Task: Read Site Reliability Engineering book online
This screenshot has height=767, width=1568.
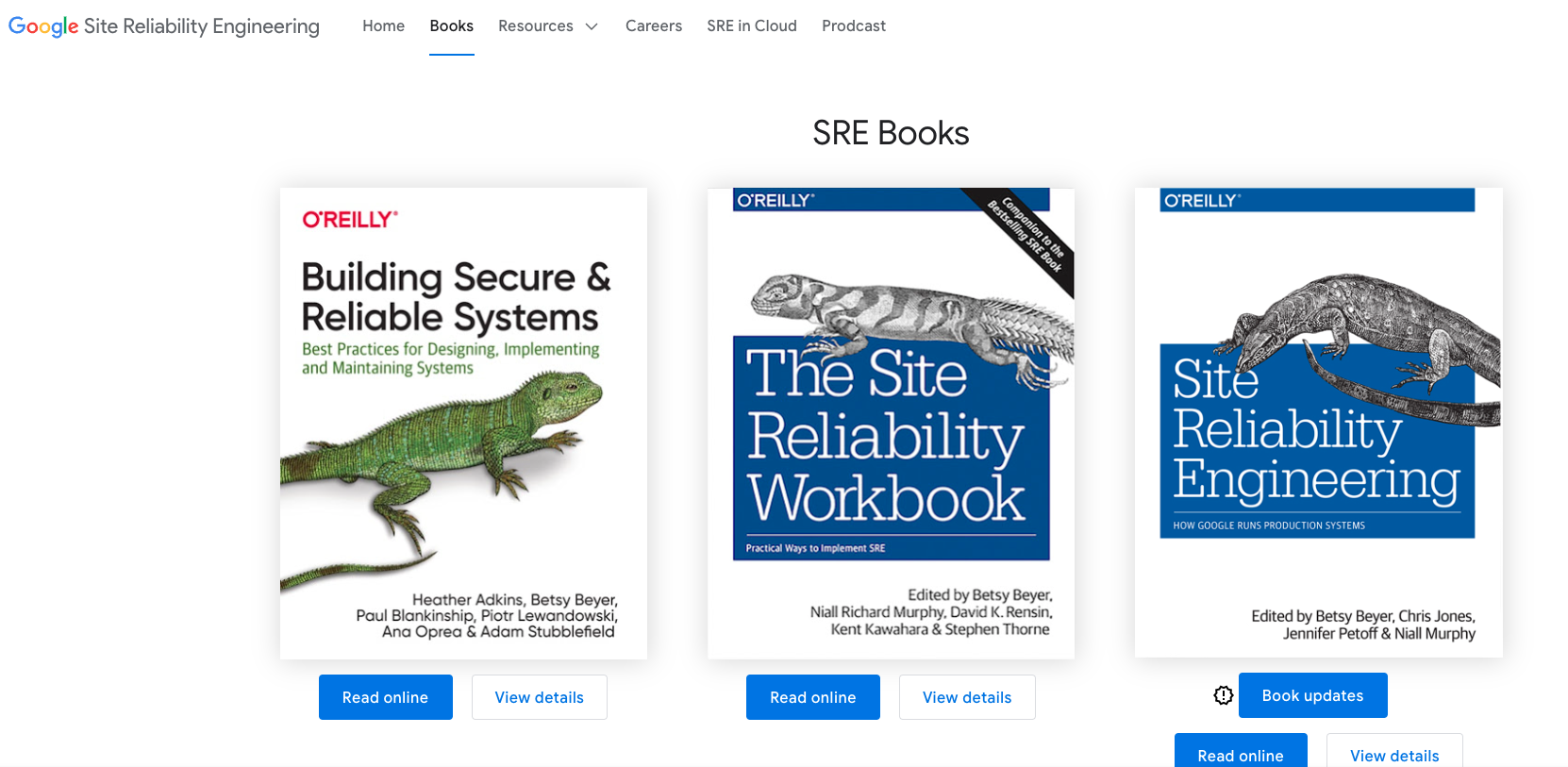Action: click(1241, 751)
